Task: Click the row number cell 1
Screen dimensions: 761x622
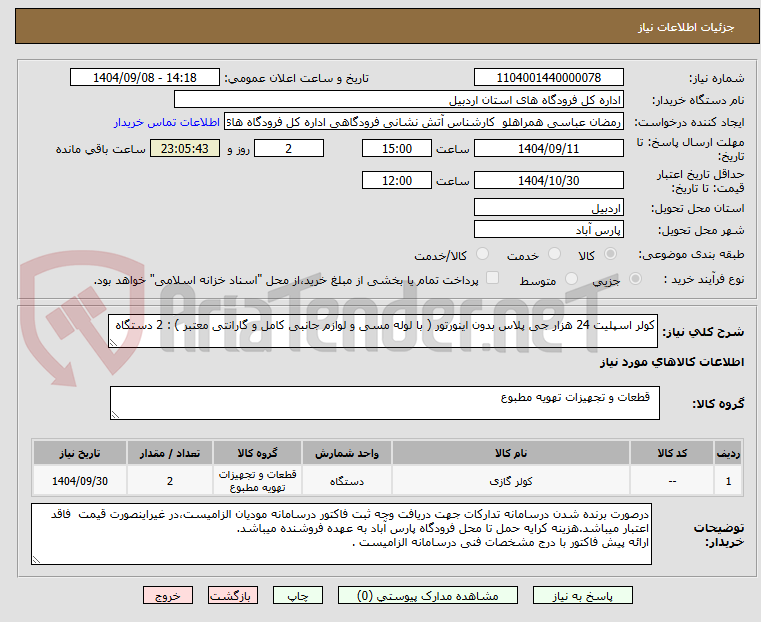Action: (728, 481)
